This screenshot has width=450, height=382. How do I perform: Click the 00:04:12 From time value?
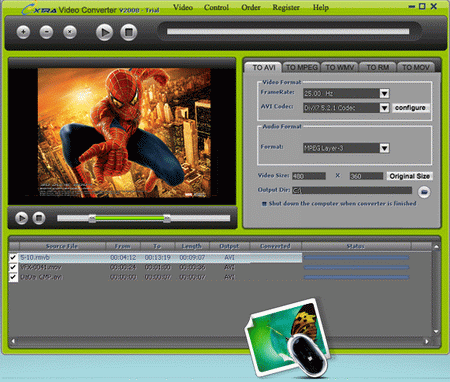(123, 257)
